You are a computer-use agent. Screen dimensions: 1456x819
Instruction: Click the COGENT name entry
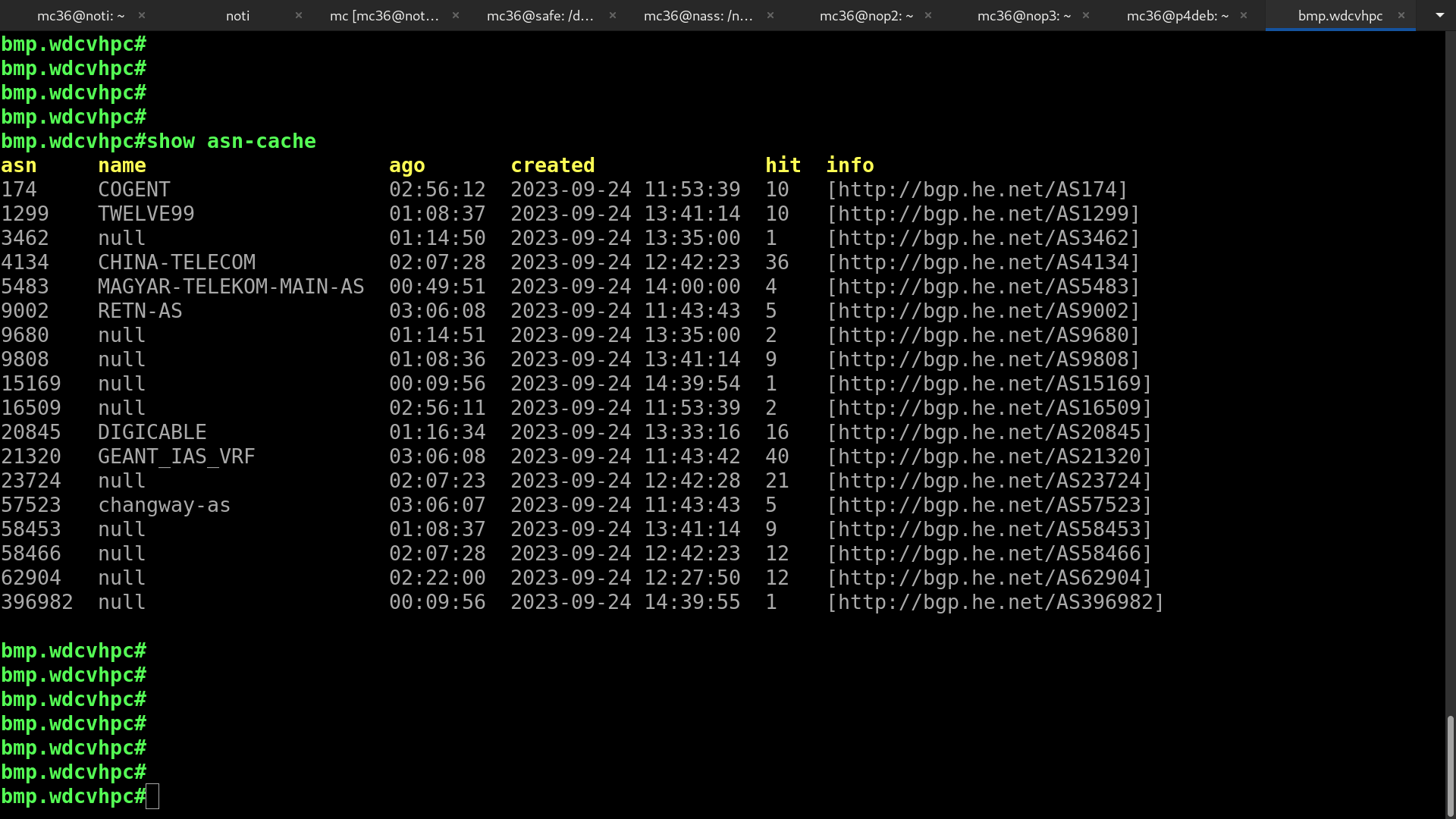pyautogui.click(x=134, y=190)
